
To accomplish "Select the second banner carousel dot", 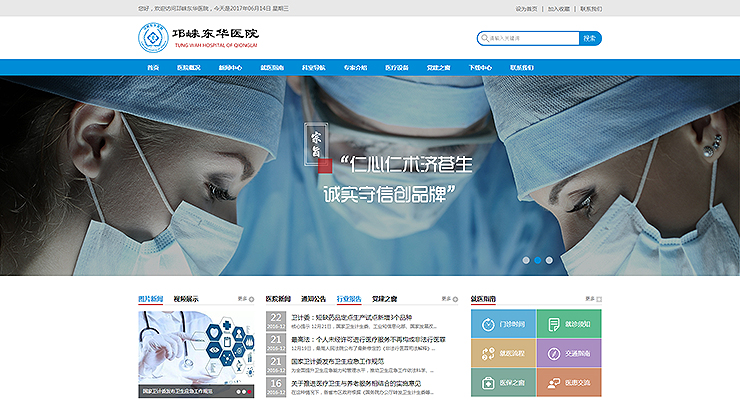I will pyautogui.click(x=537, y=260).
